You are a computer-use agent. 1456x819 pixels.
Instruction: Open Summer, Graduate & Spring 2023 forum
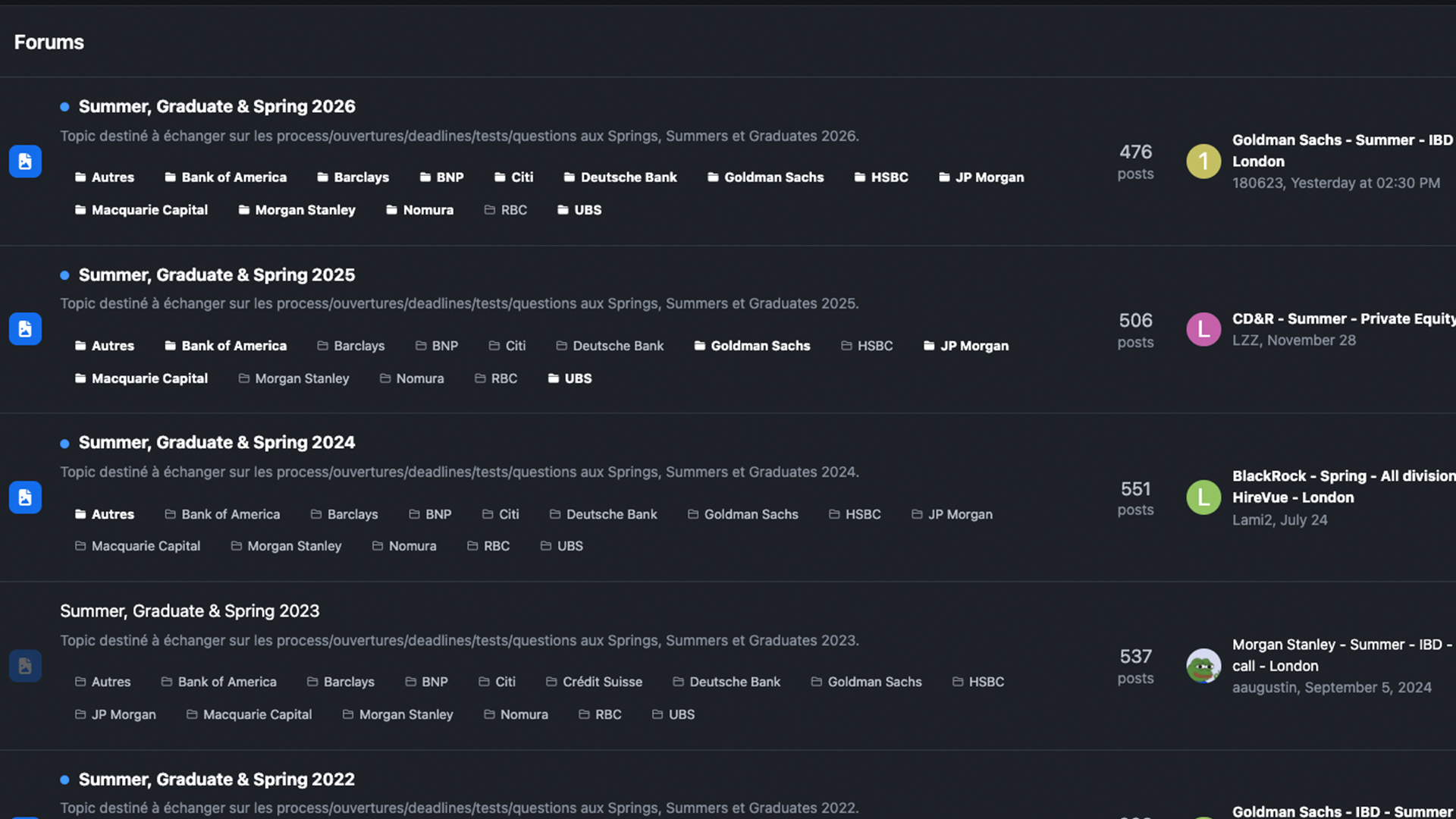190,611
